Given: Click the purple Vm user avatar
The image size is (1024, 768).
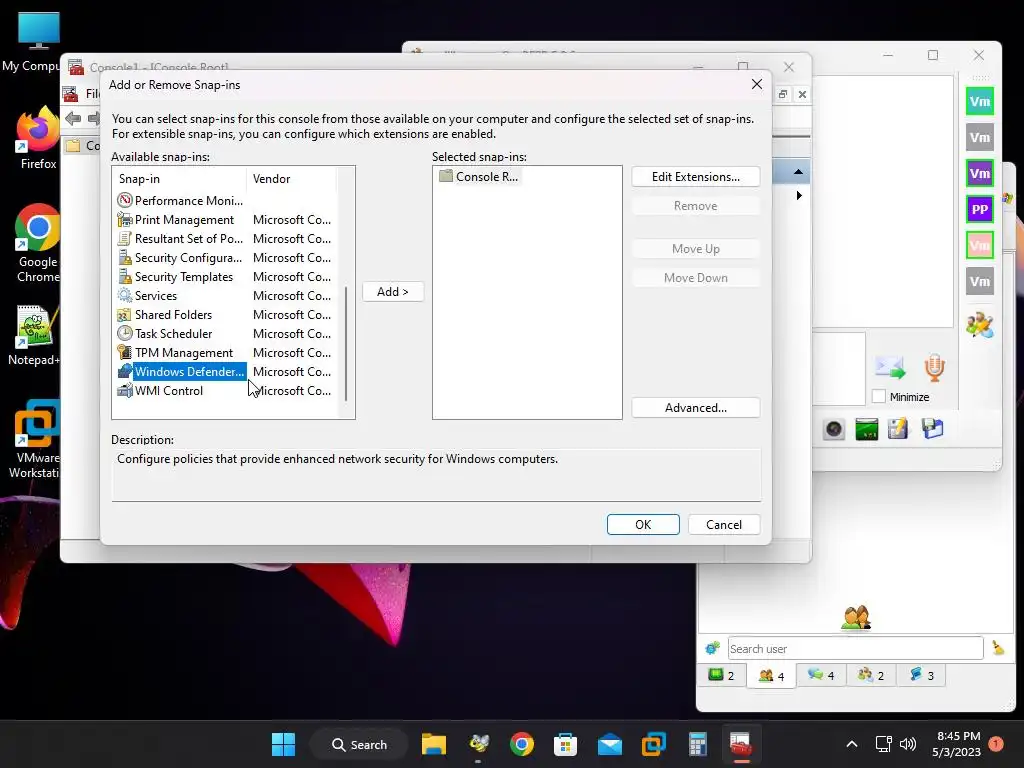Looking at the screenshot, I should [980, 173].
